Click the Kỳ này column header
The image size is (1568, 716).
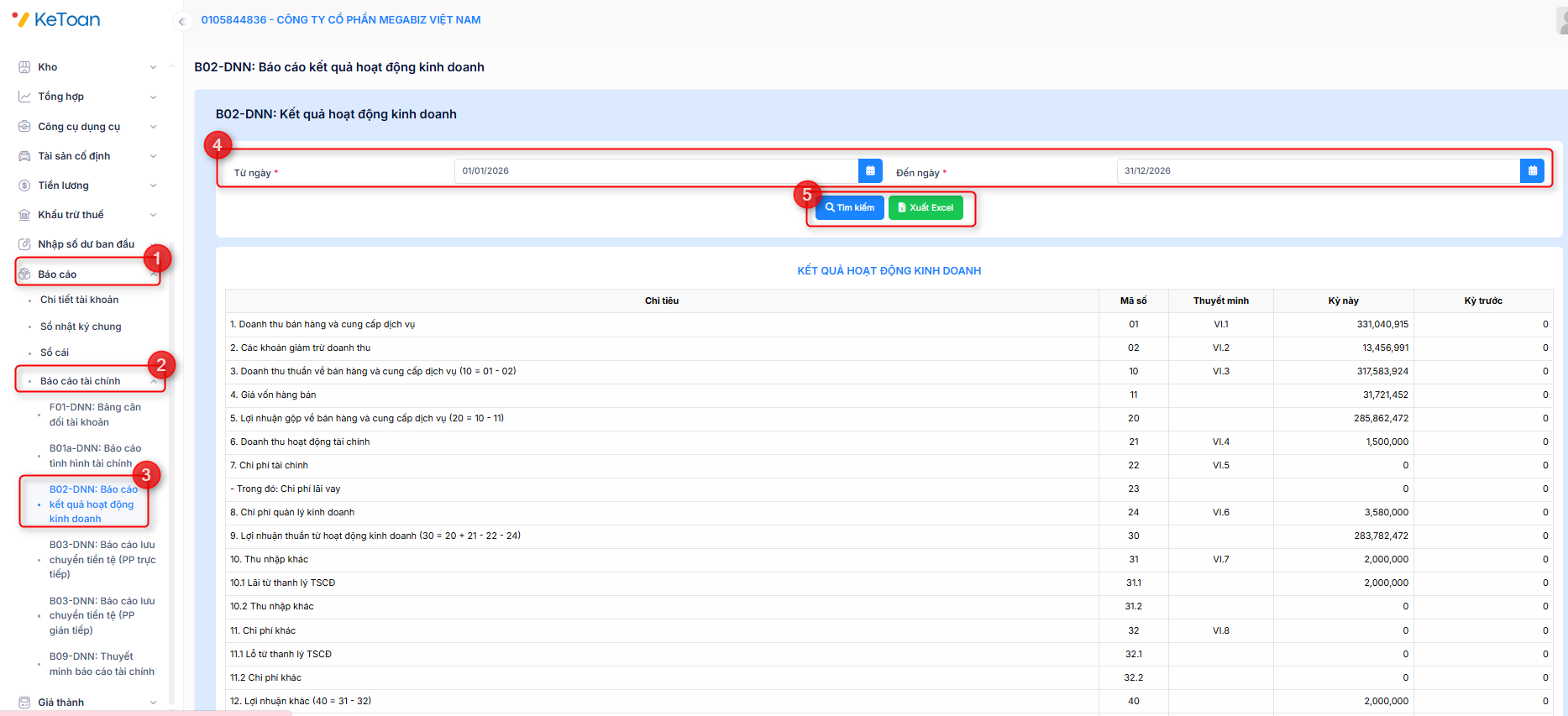1343,301
